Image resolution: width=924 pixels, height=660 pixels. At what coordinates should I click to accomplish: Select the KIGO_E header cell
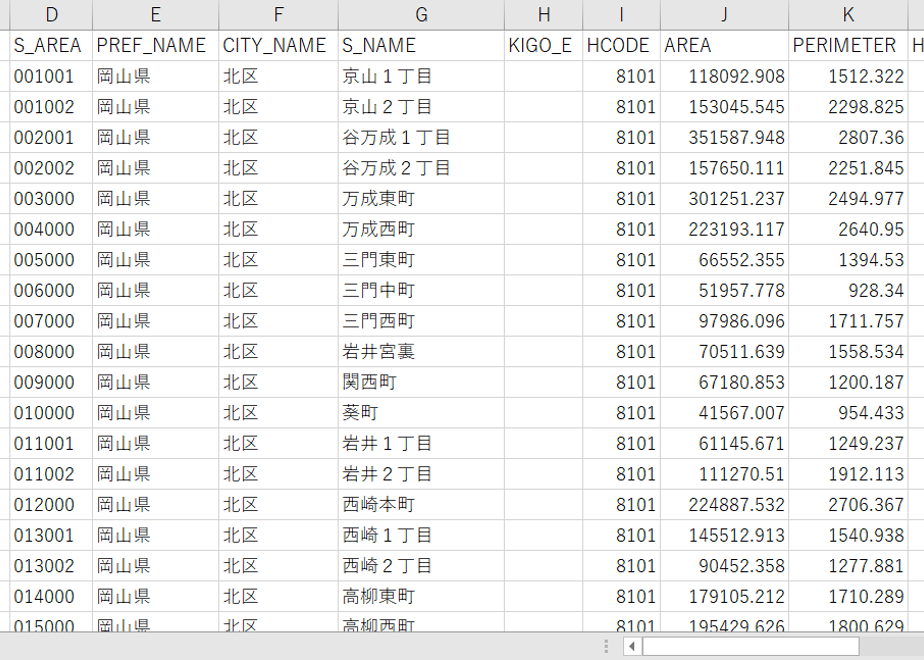(x=543, y=45)
